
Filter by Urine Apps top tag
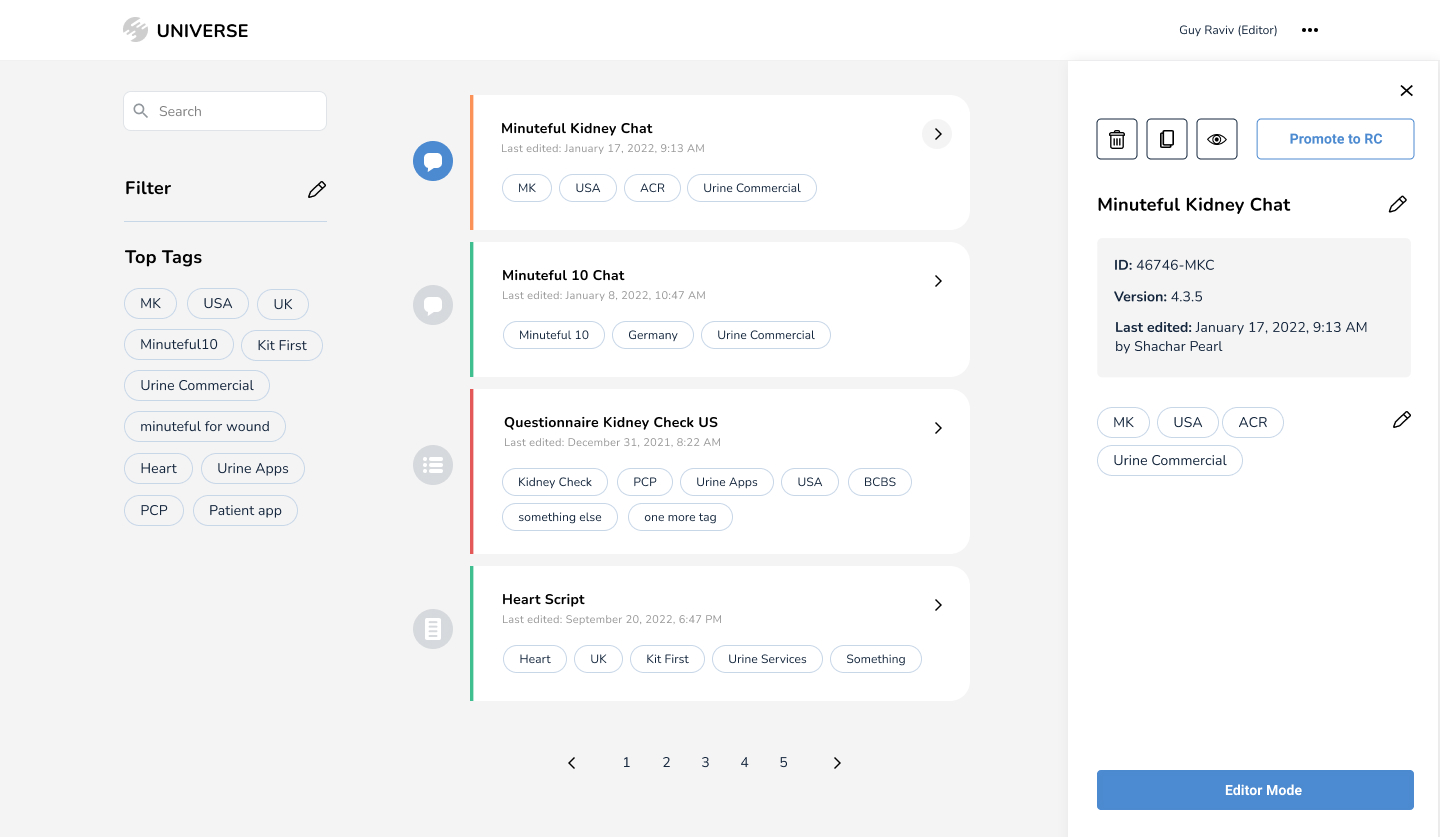252,468
